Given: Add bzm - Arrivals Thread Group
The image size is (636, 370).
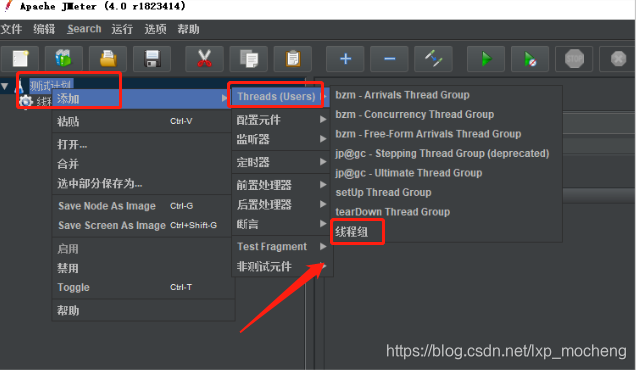Looking at the screenshot, I should coord(446,95).
